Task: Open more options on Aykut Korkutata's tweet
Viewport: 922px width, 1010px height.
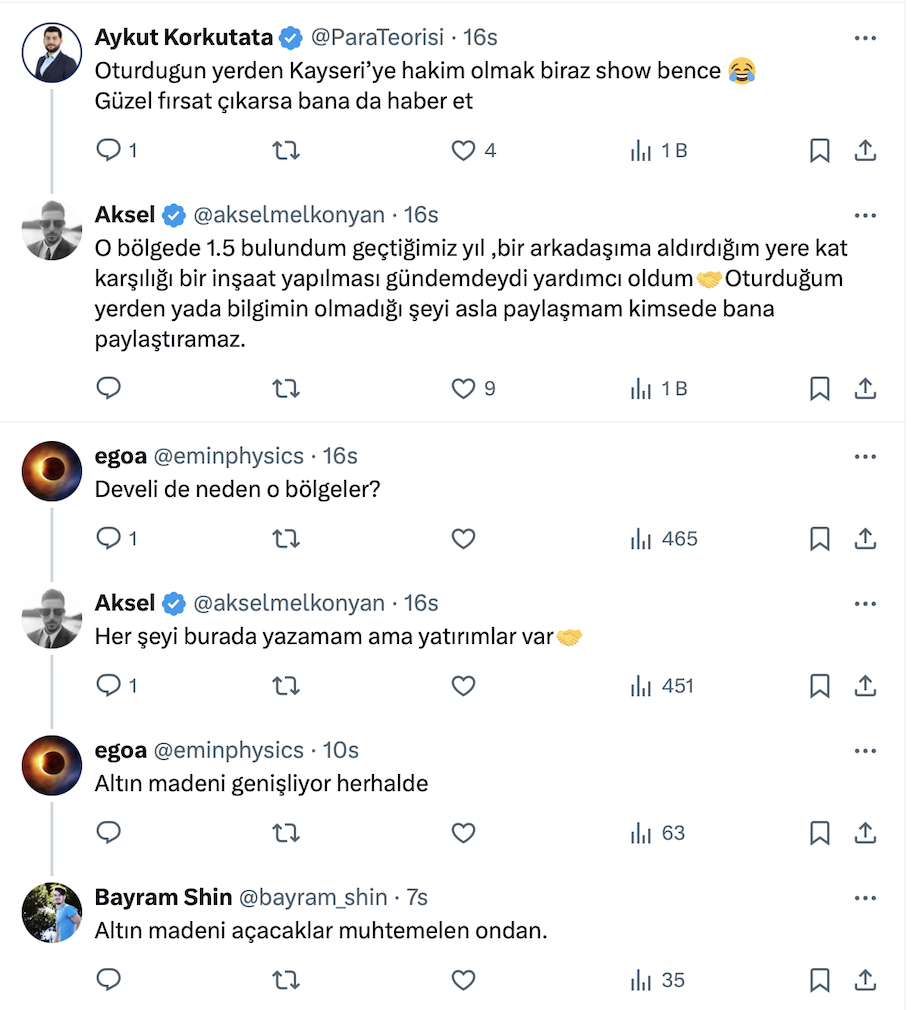Action: coord(865,38)
